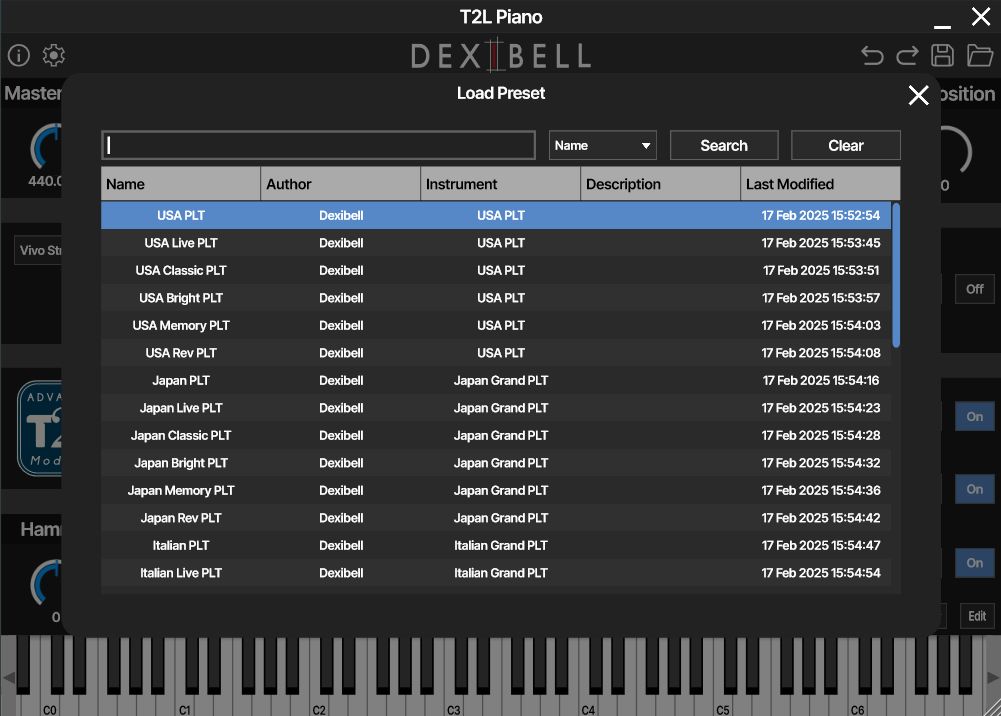
Task: Sort presets by Author column header
Action: [340, 184]
